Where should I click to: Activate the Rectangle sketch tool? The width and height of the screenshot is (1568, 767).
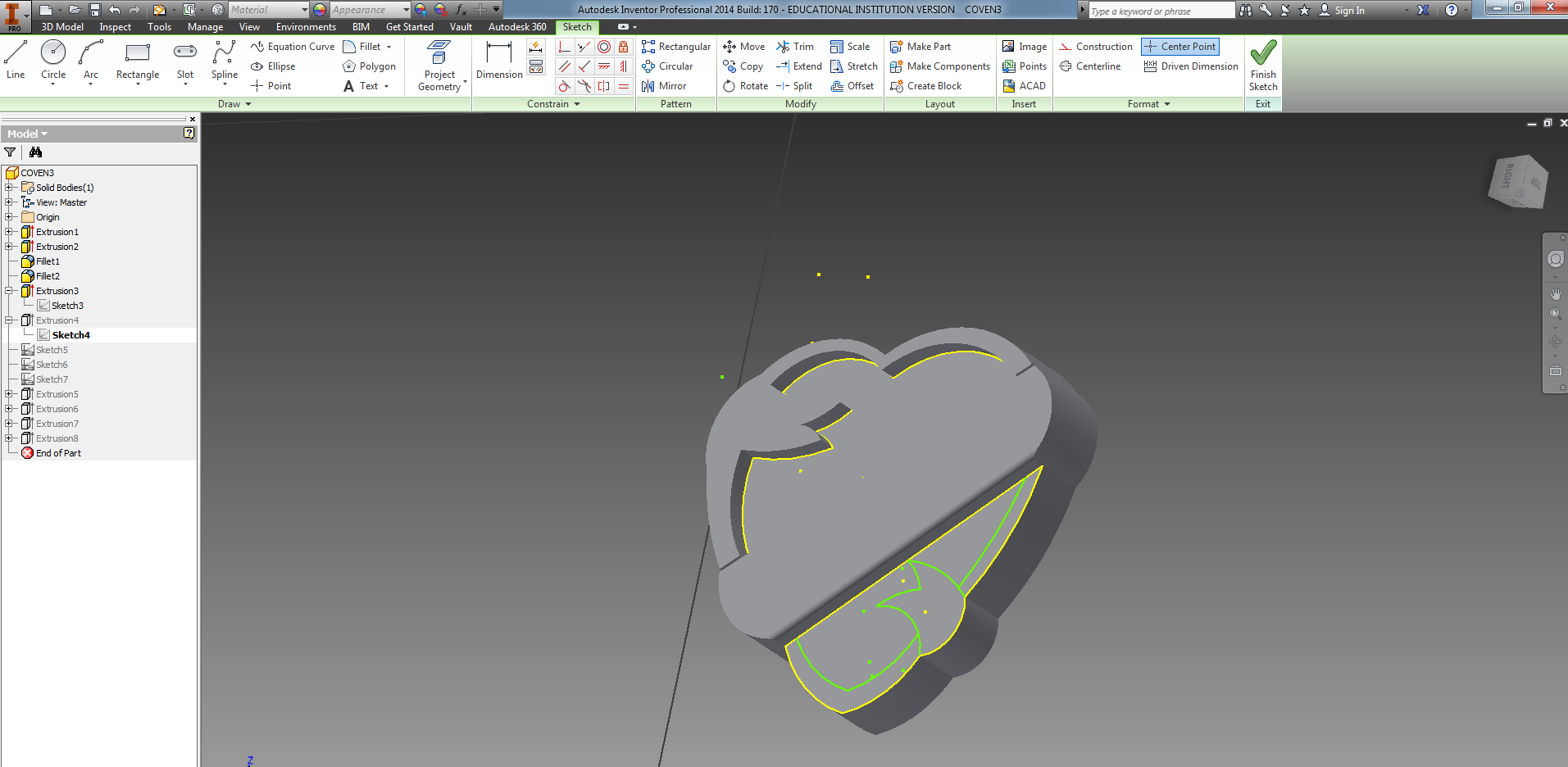point(138,61)
